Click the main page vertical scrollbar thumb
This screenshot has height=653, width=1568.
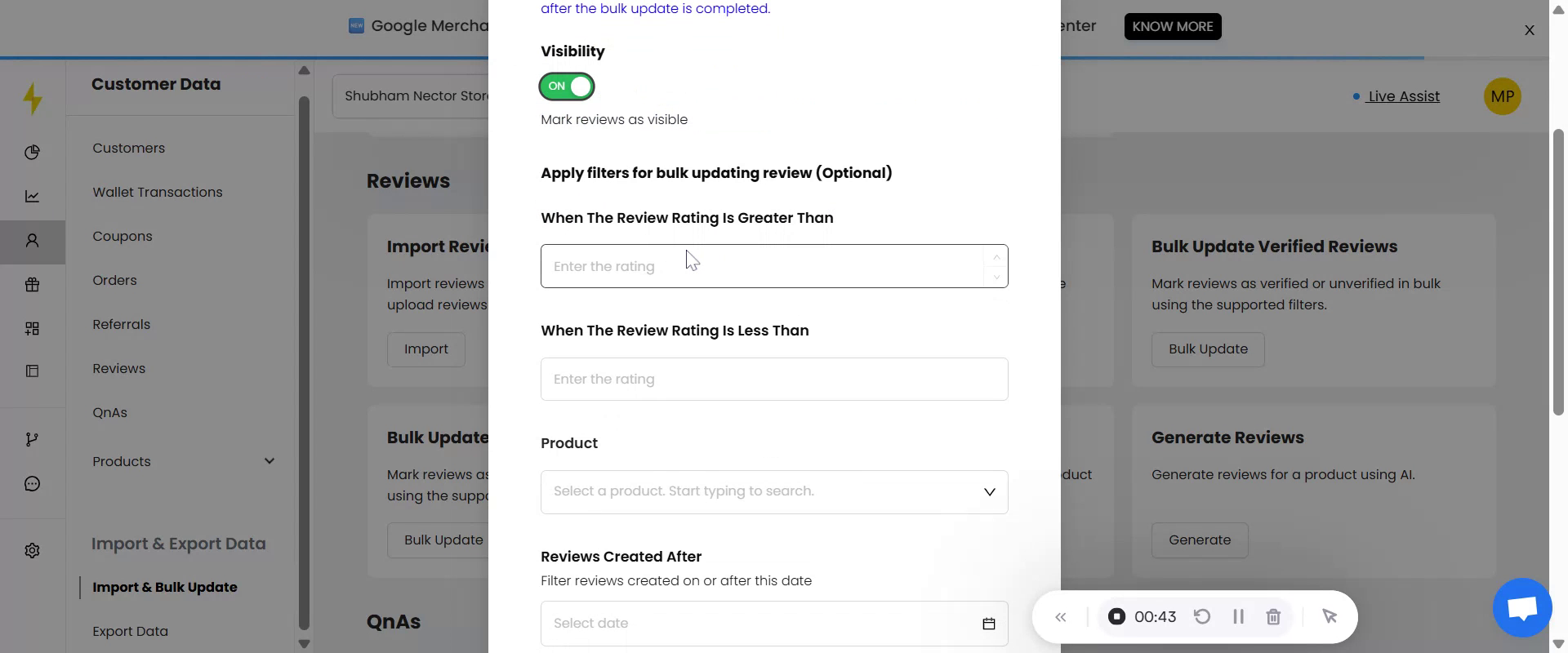(1558, 272)
